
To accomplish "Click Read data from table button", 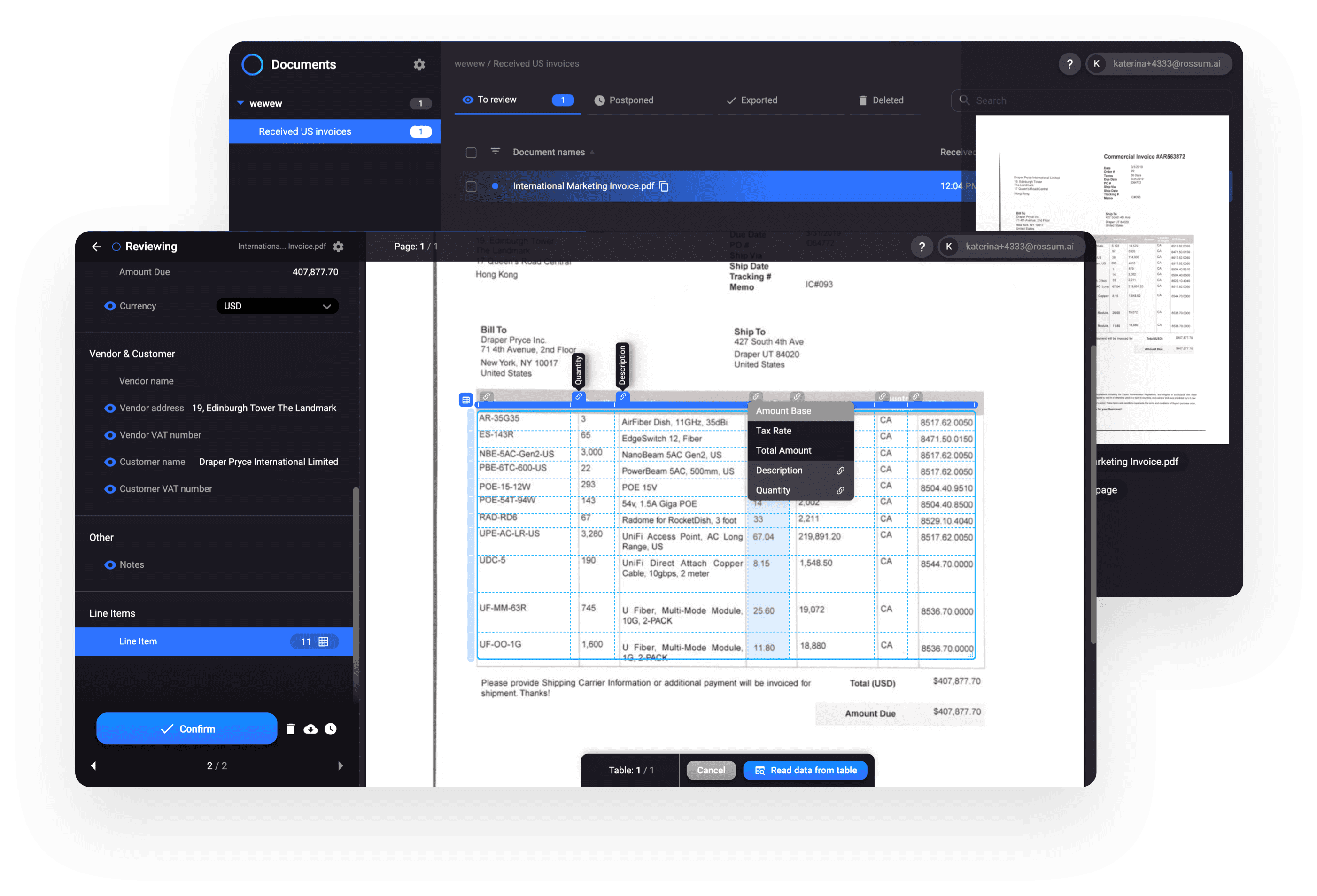I will (x=805, y=771).
